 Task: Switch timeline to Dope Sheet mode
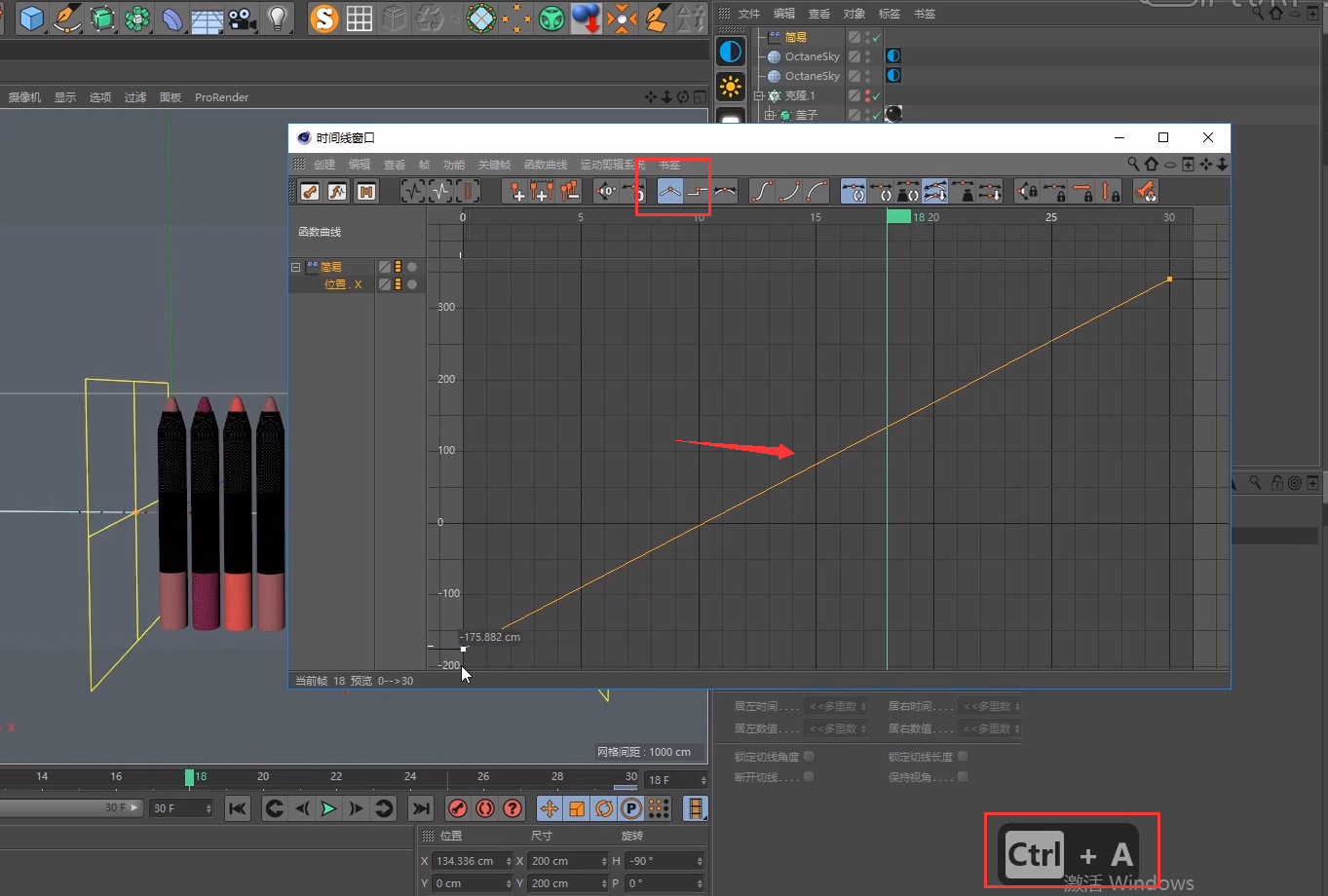click(310, 192)
